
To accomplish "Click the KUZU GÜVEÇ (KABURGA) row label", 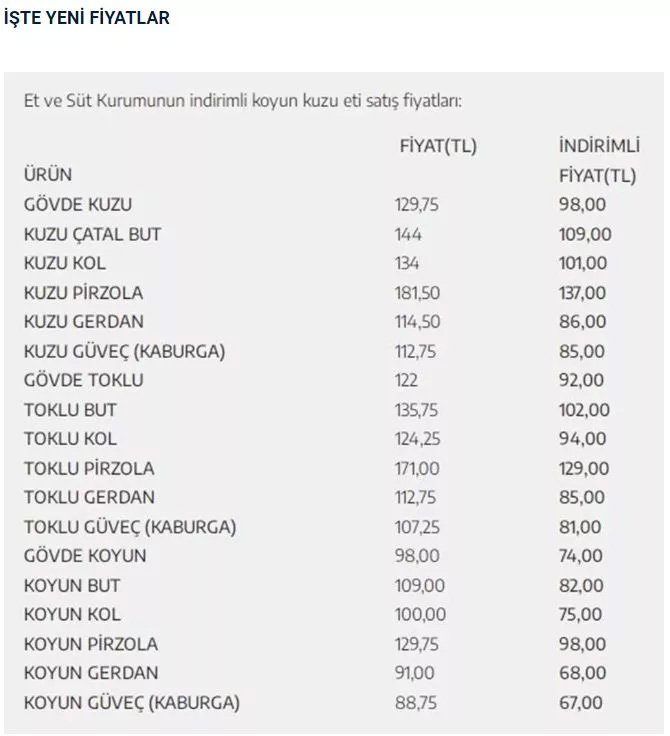I will (x=124, y=351).
